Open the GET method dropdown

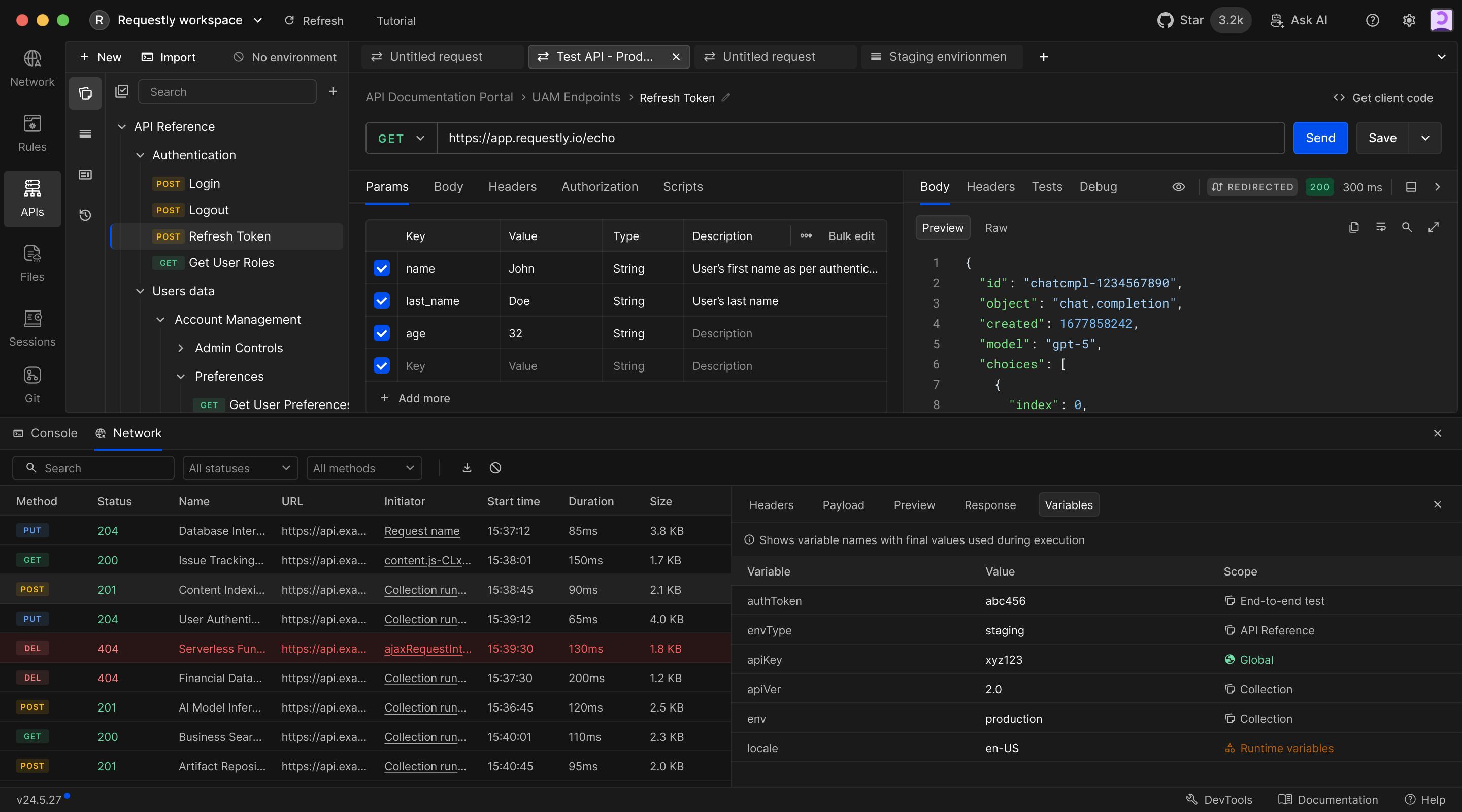pos(401,138)
